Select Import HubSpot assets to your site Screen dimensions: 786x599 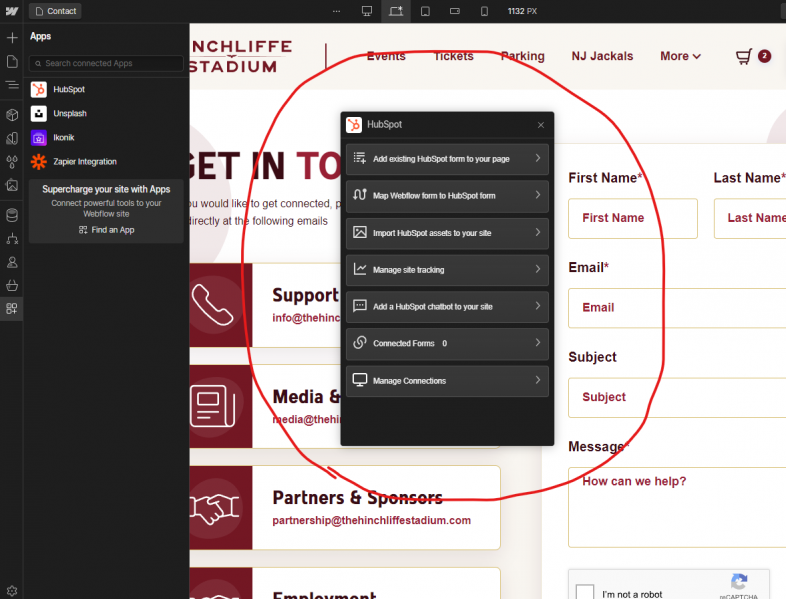pos(447,233)
